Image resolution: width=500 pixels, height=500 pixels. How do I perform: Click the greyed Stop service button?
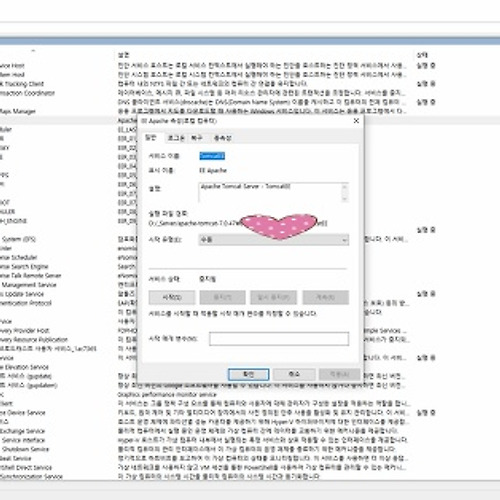(222, 297)
